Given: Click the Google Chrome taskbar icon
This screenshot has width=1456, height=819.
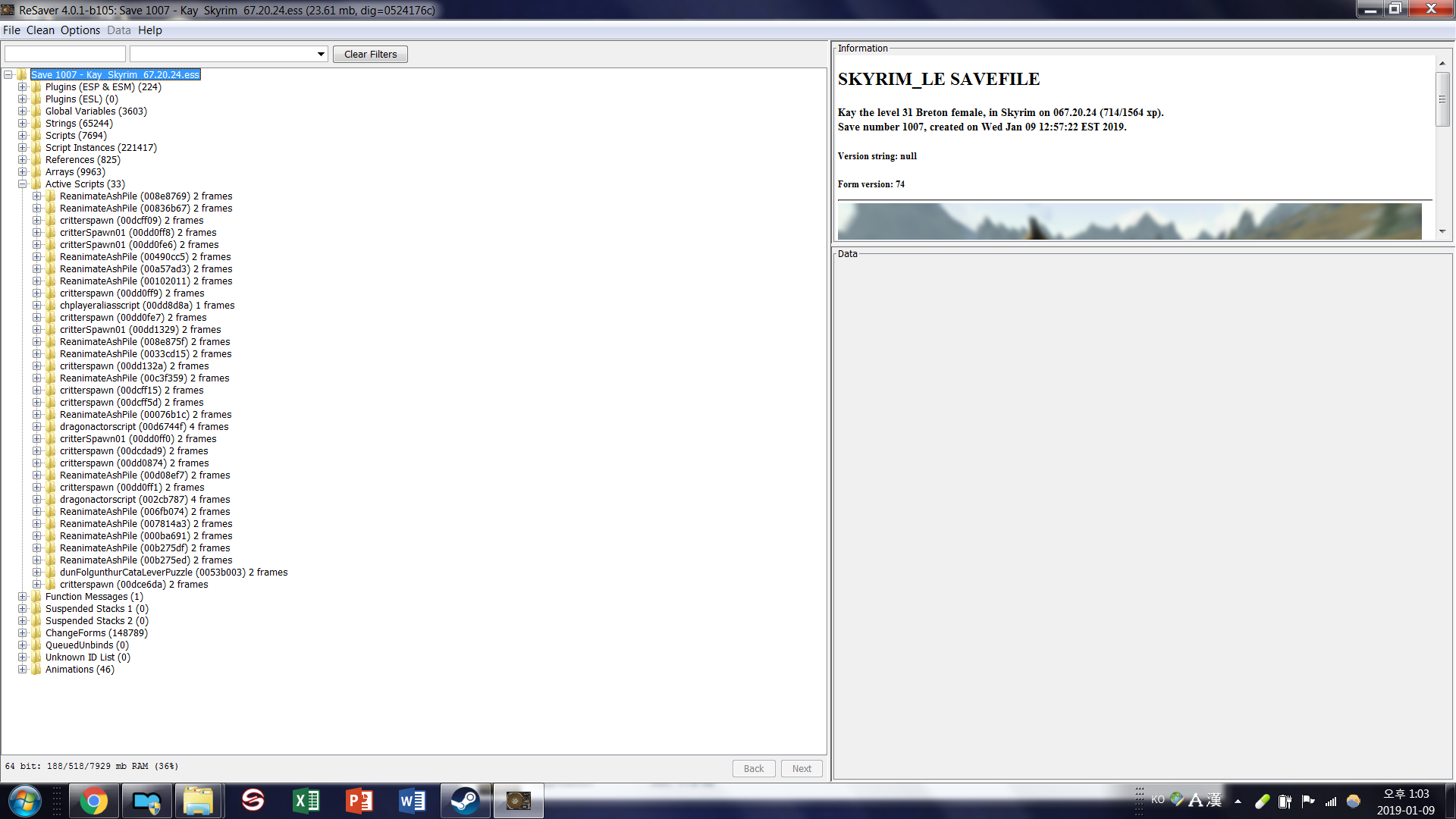Looking at the screenshot, I should tap(93, 801).
